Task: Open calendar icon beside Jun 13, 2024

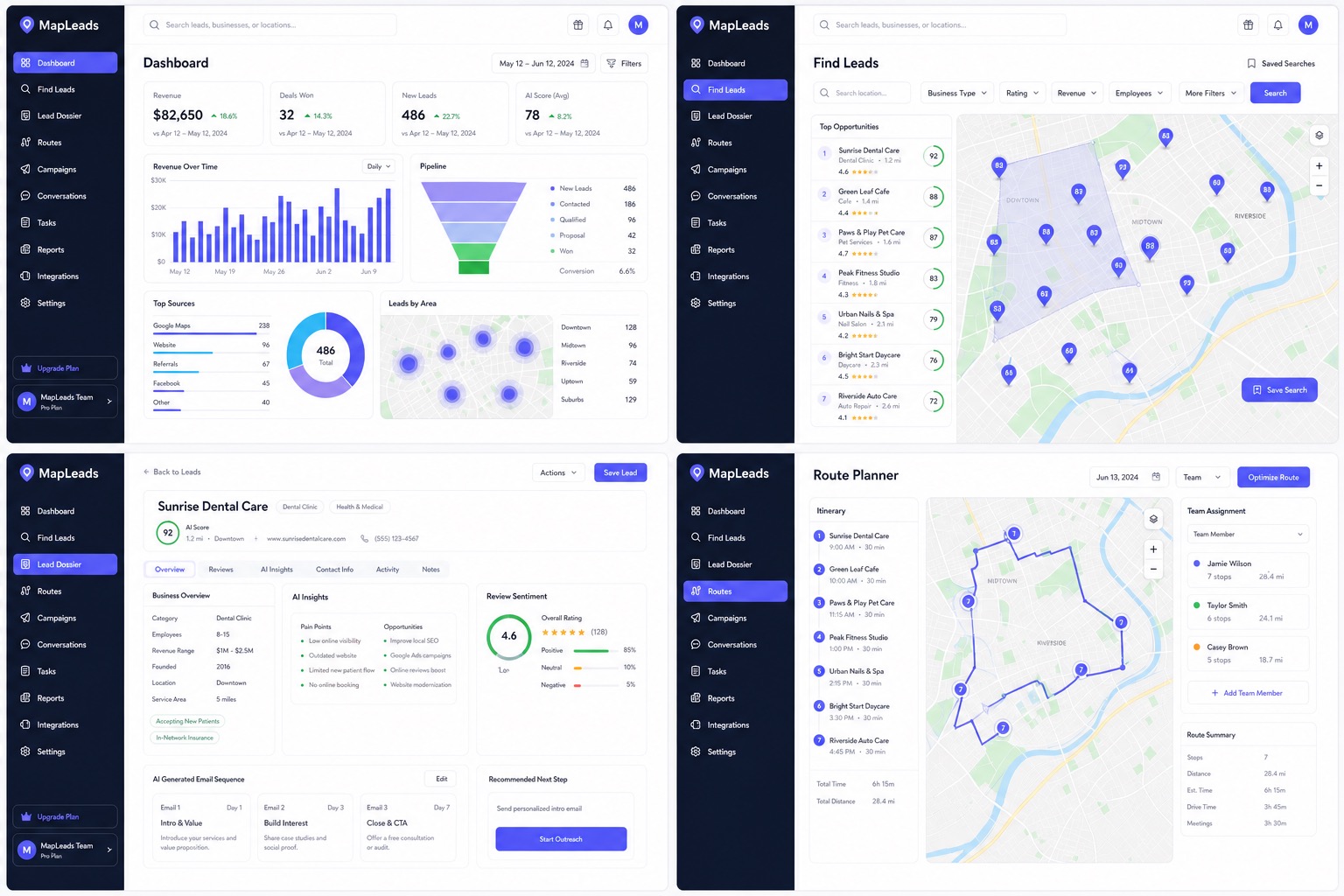Action: [1156, 477]
